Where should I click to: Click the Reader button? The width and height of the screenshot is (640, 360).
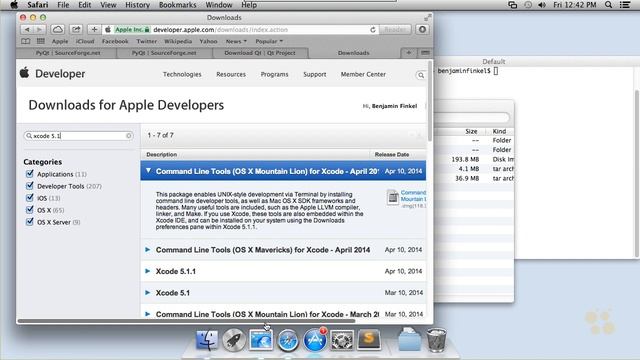[395, 29]
